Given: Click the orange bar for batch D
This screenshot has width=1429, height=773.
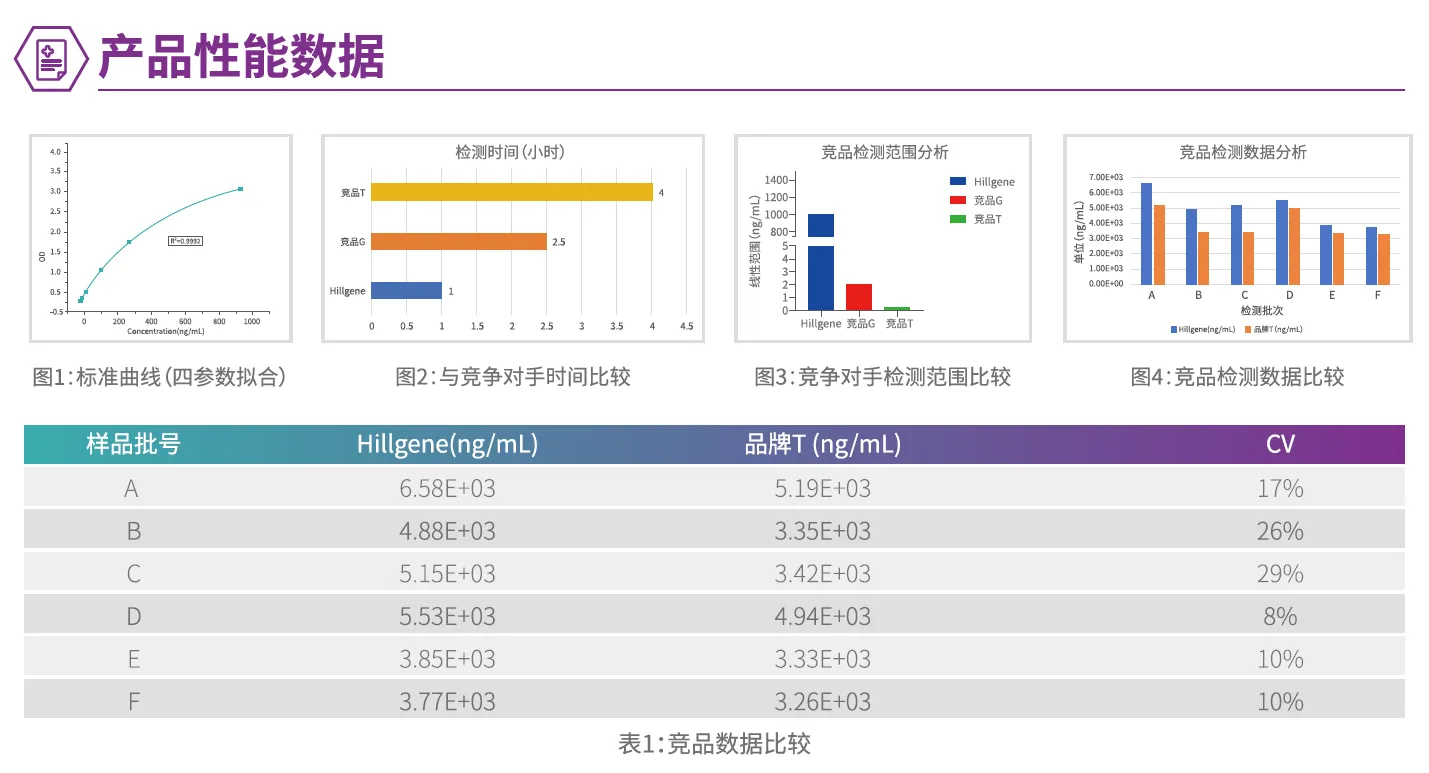Looking at the screenshot, I should point(1294,245).
